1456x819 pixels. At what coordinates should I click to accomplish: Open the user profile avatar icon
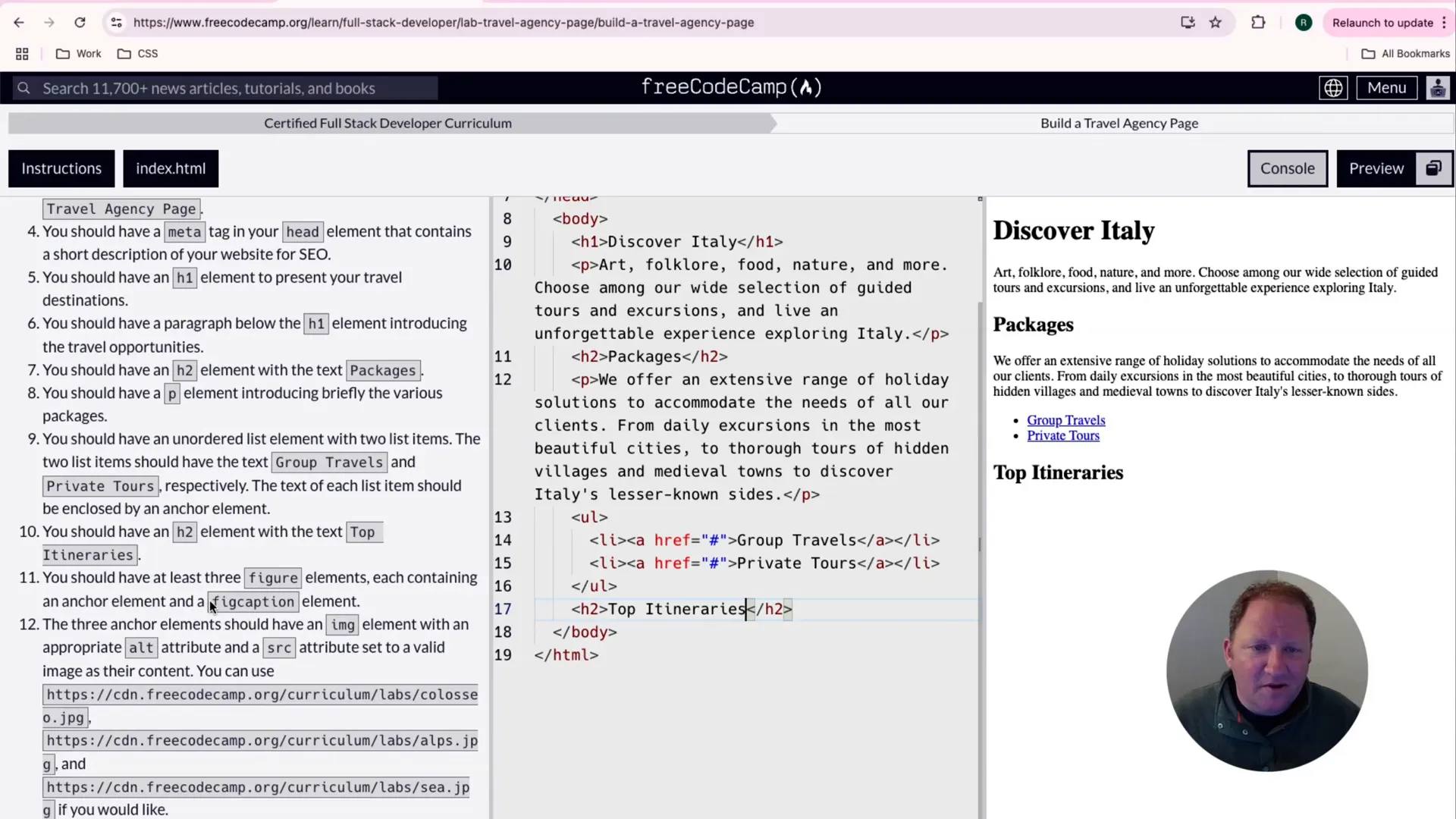coord(1438,88)
